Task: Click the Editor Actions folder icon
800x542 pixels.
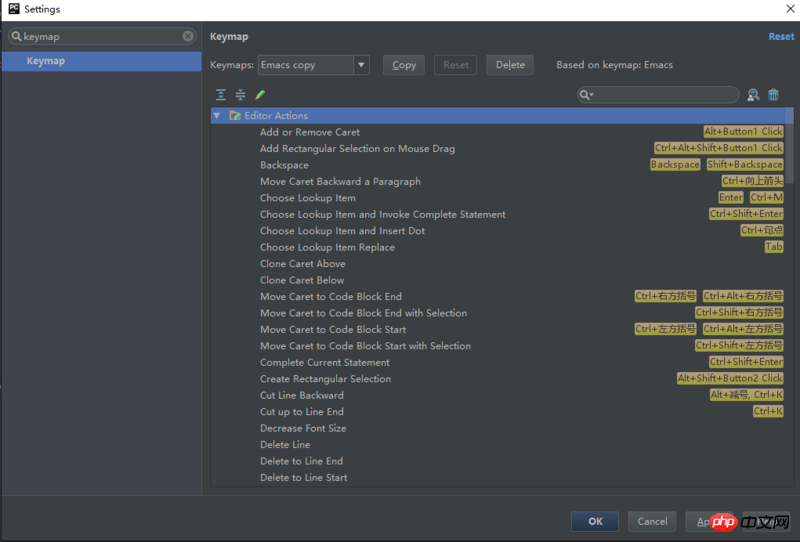Action: [235, 115]
